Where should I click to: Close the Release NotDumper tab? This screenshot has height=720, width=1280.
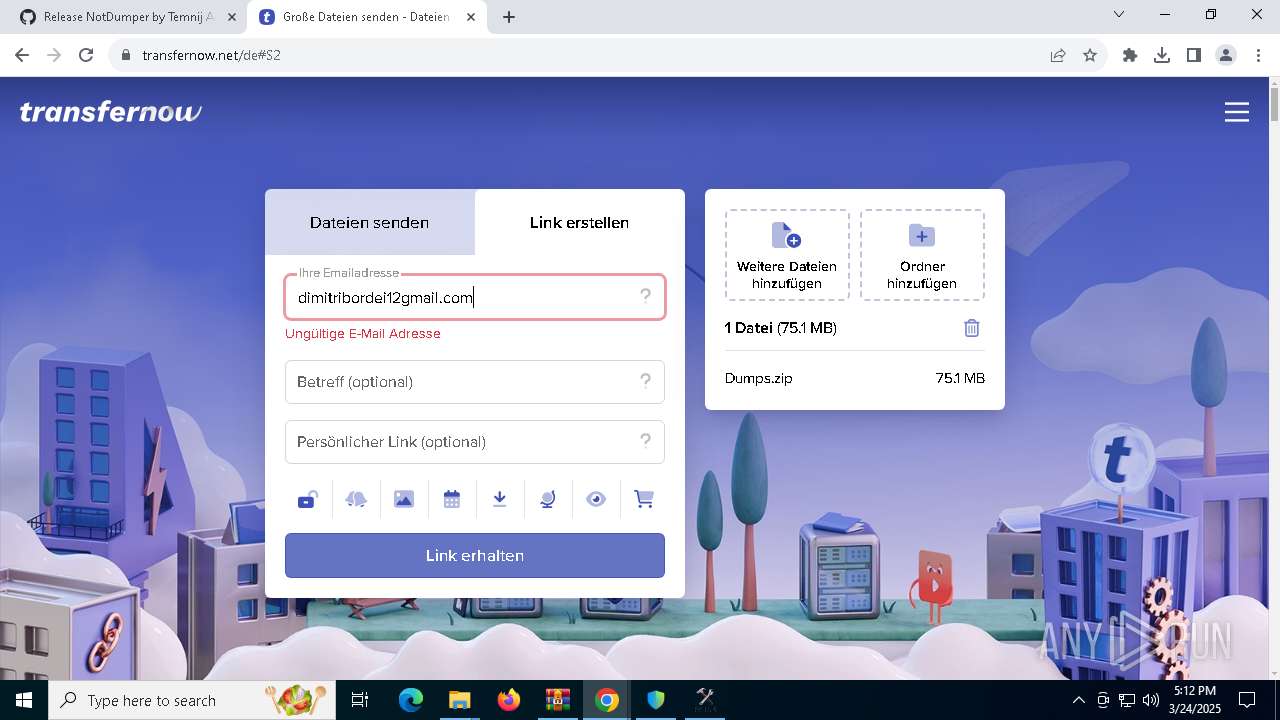click(x=231, y=17)
